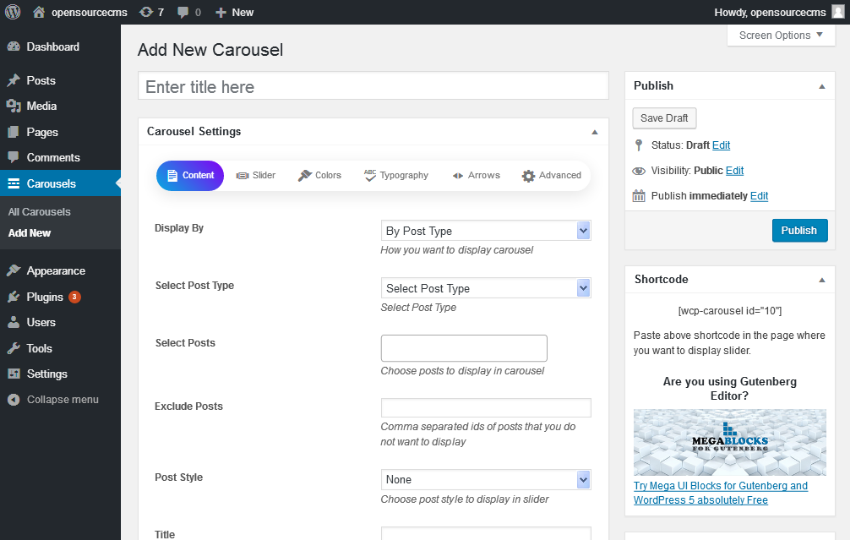This screenshot has width=850, height=540.
Task: Switch to the Content tab
Action: 190,175
